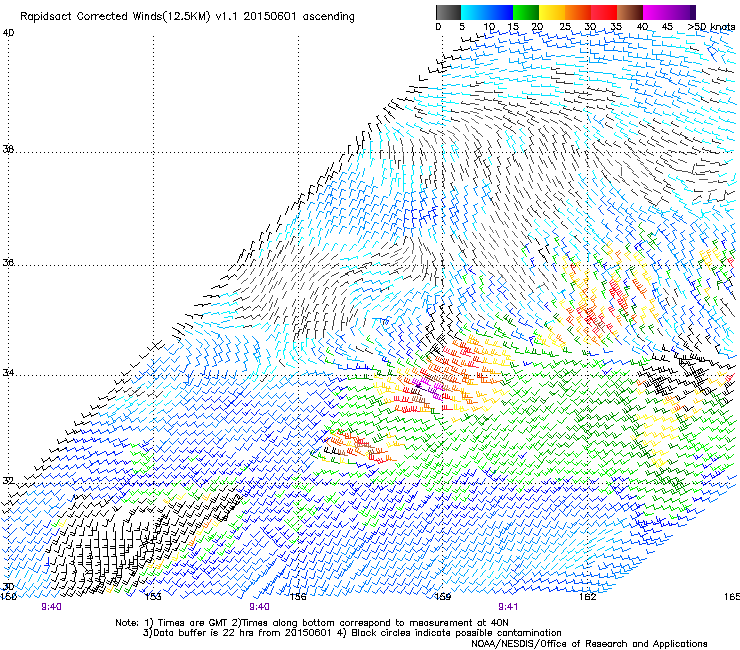Click the latitude axis label '34'
Viewport: 740px width, 650px height.
point(8,373)
